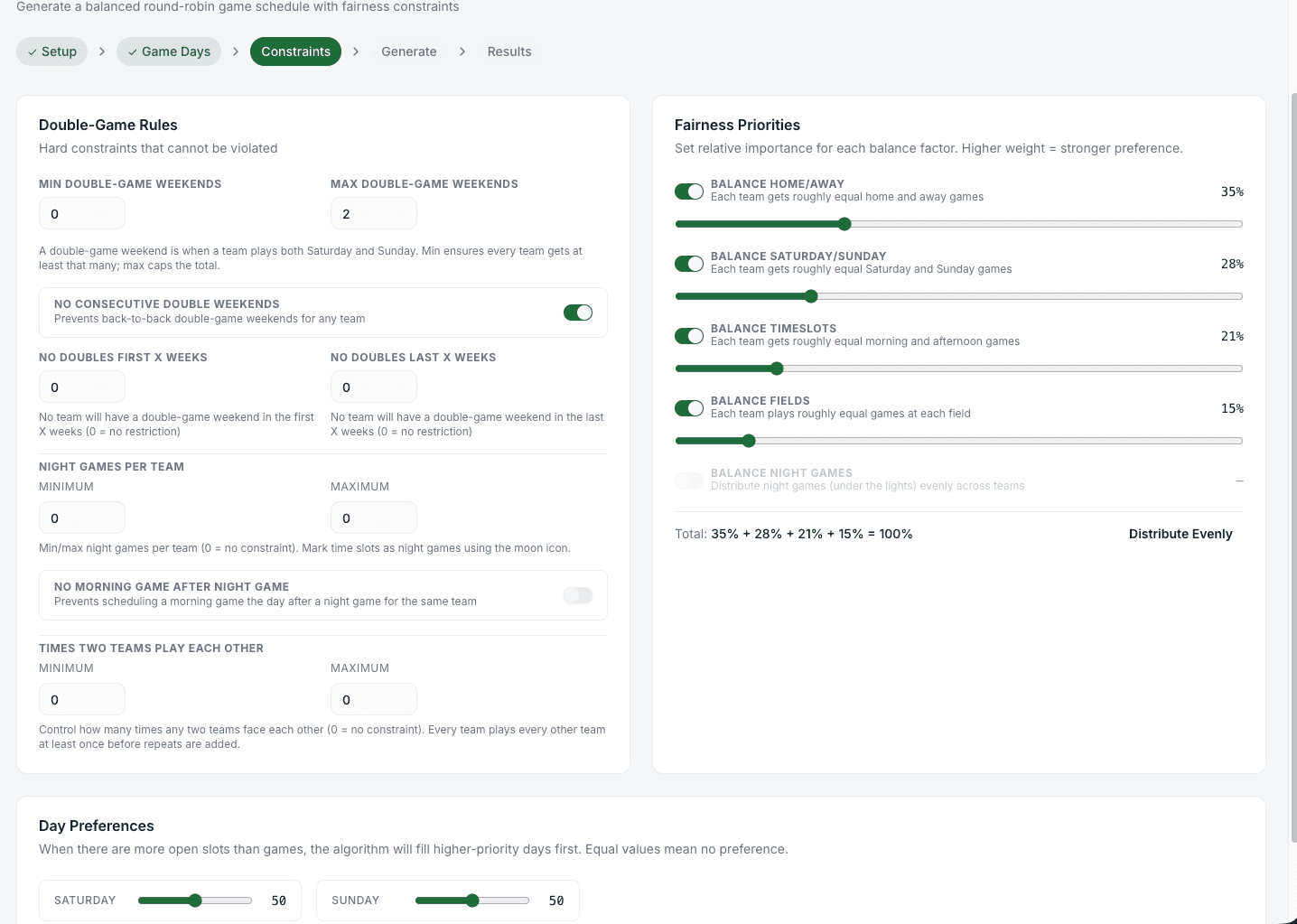Click the No Doubles Last X Weeks field
This screenshot has height=924, width=1297.
pos(374,387)
